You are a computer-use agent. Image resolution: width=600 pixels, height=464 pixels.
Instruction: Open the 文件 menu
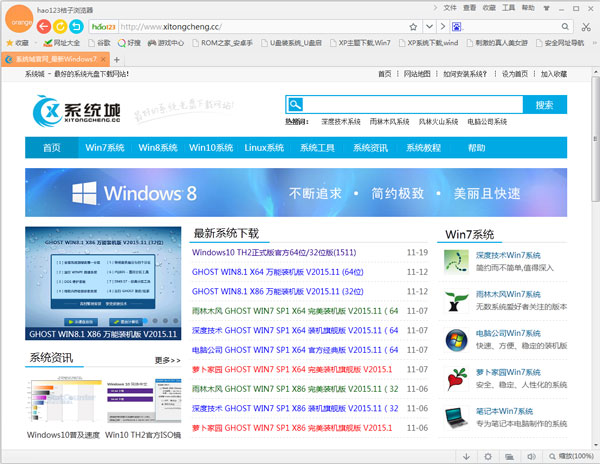coord(450,8)
